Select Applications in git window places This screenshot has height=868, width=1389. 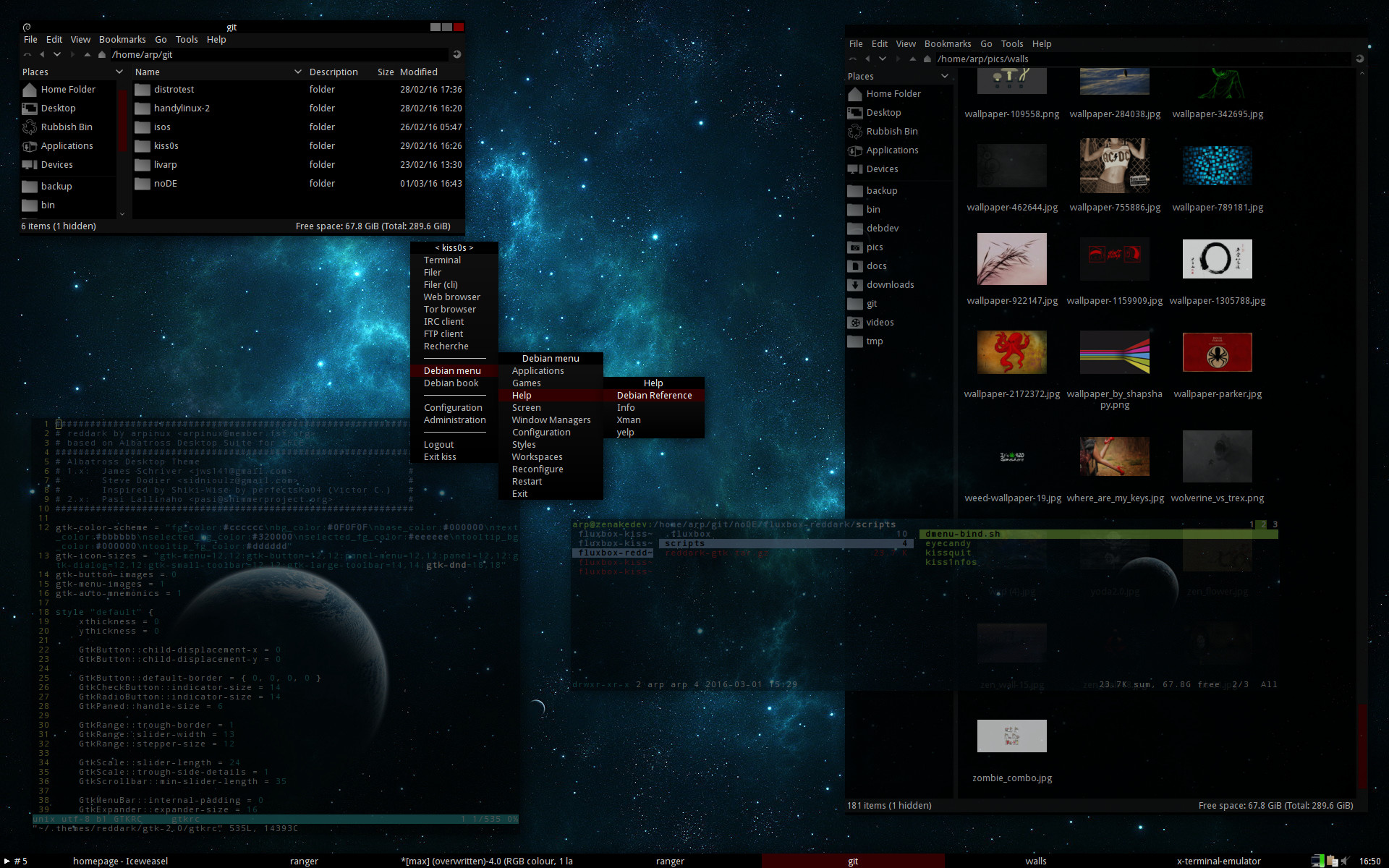click(x=58, y=146)
